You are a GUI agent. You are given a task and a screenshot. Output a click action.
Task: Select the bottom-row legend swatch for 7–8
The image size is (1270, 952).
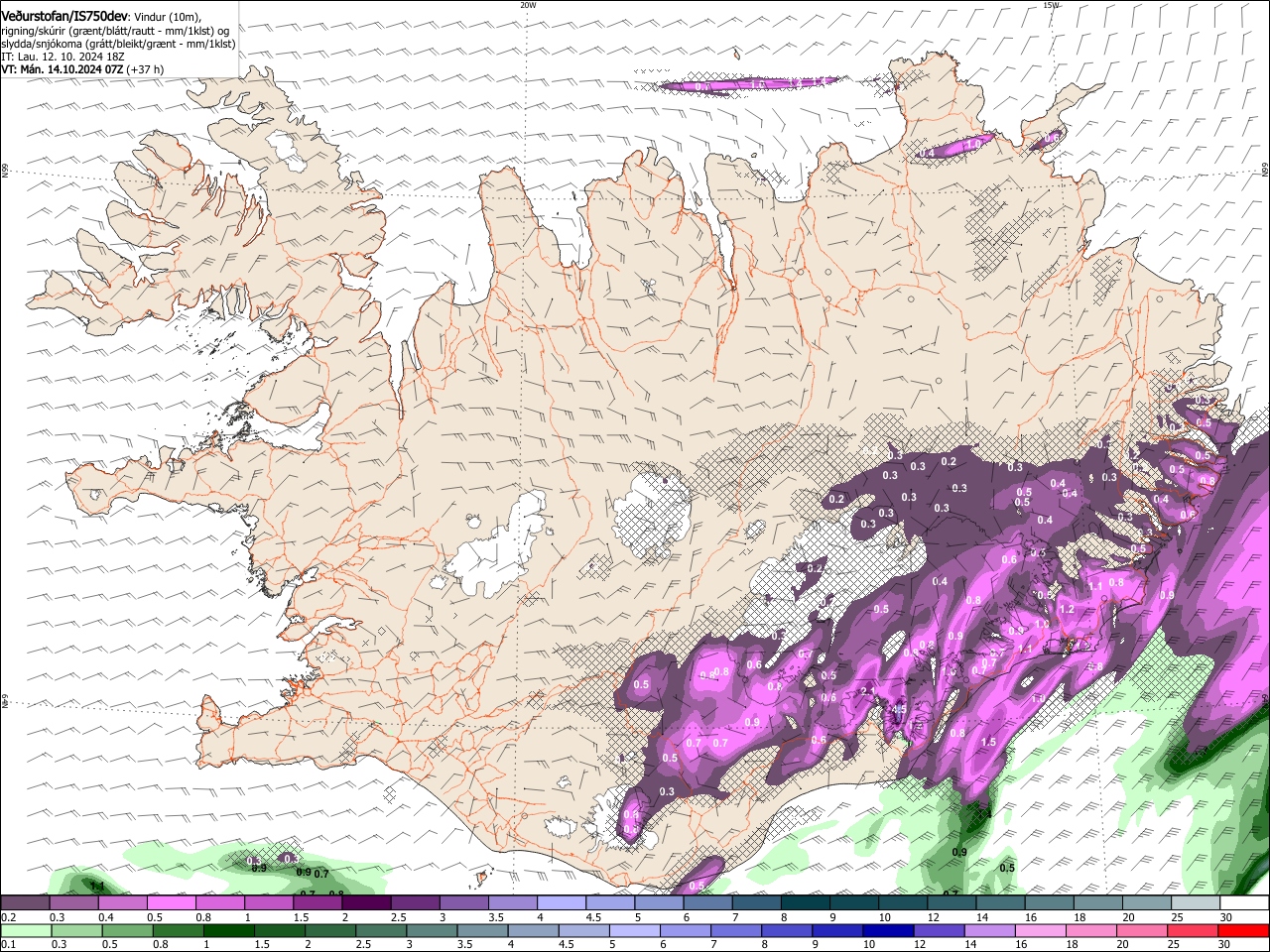click(x=737, y=931)
